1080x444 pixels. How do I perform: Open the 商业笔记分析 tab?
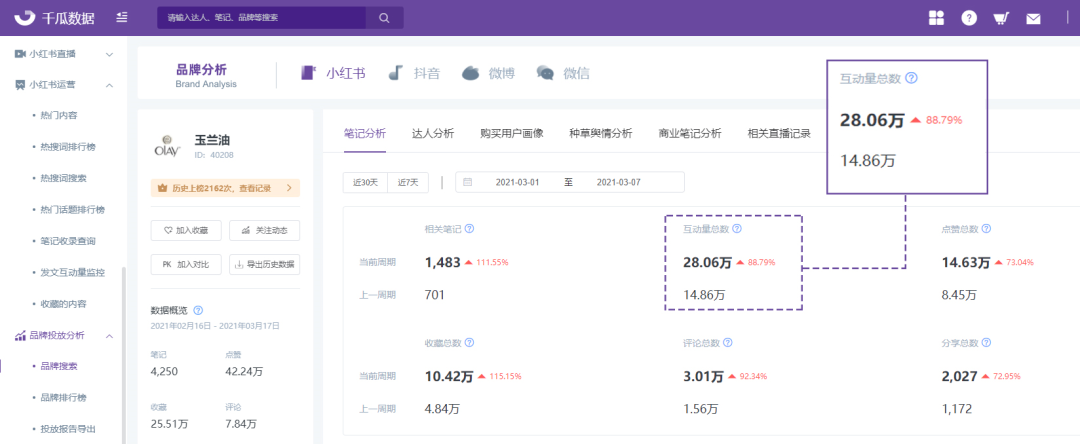pyautogui.click(x=689, y=134)
